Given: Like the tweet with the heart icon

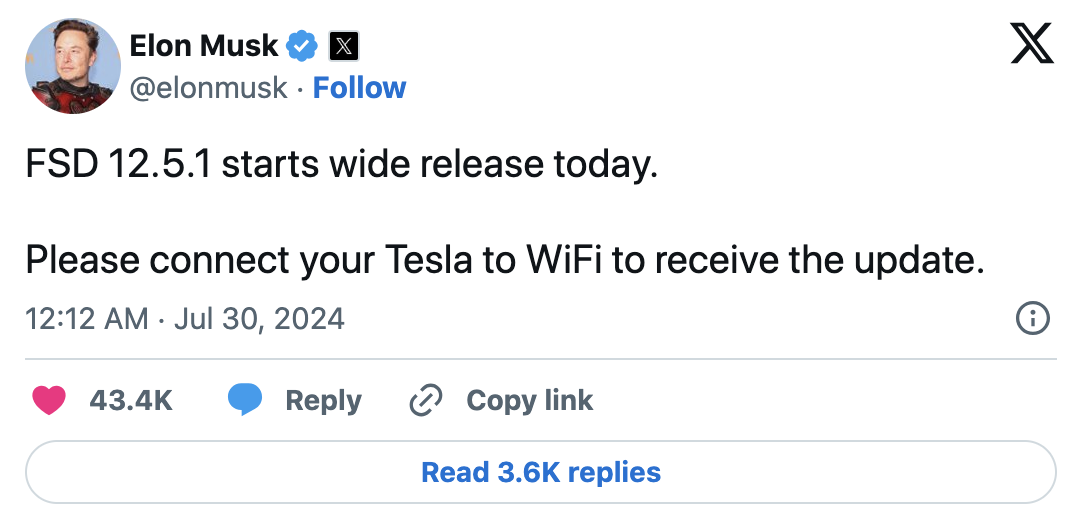Looking at the screenshot, I should click(x=49, y=401).
